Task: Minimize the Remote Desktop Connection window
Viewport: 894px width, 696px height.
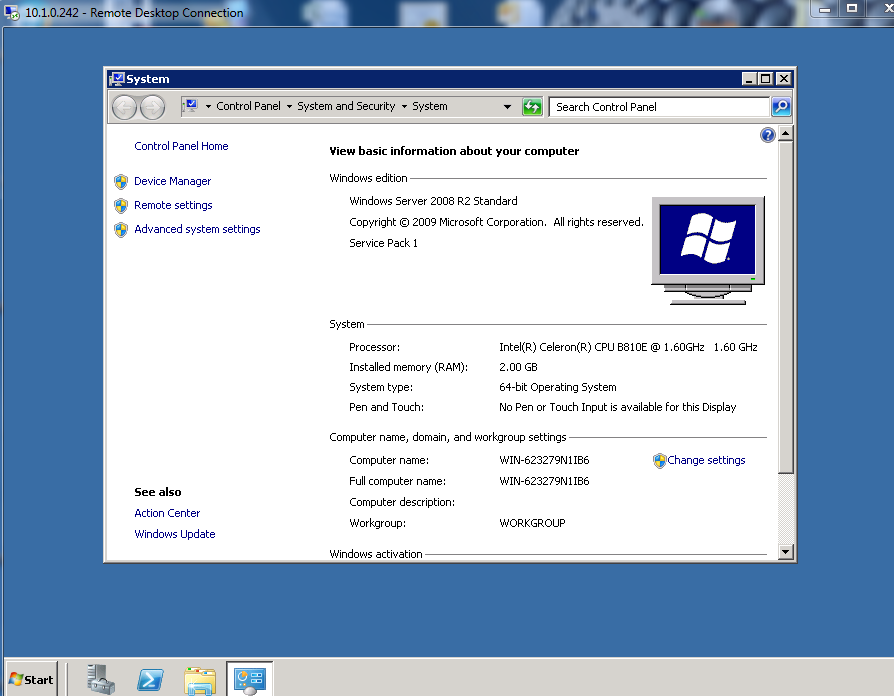Action: (824, 8)
